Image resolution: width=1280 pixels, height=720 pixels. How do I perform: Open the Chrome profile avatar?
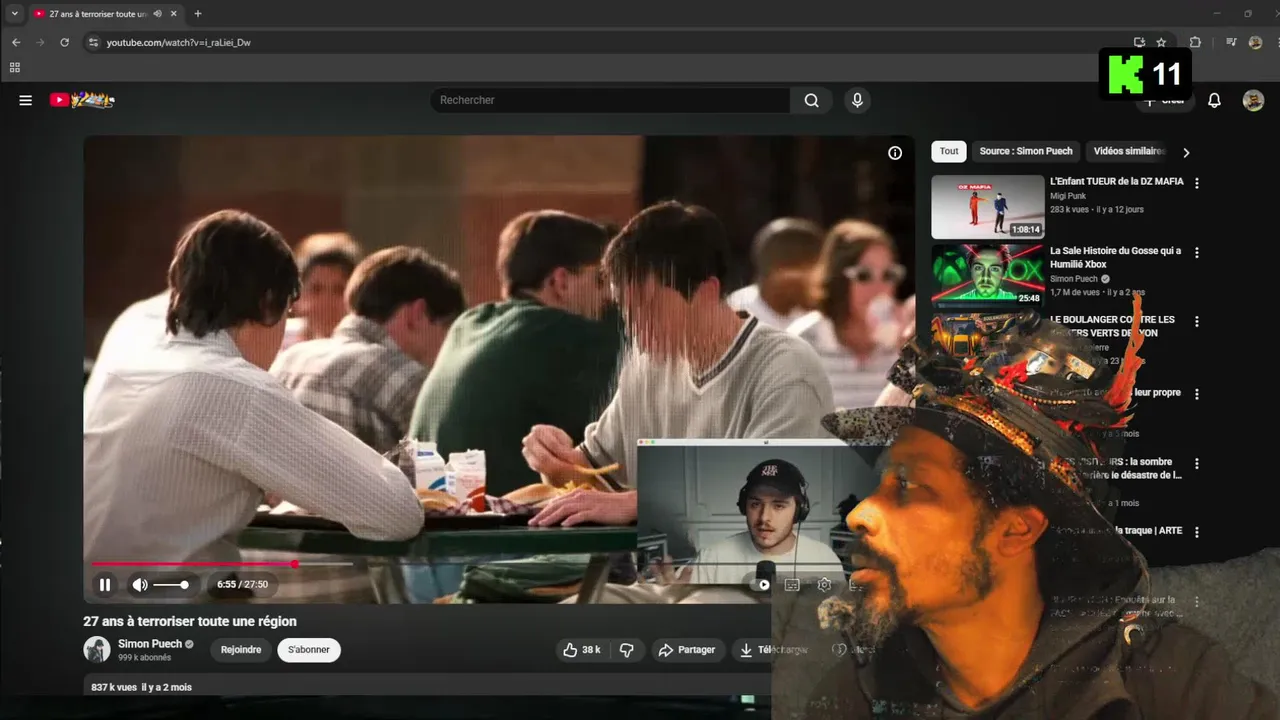(x=1255, y=43)
